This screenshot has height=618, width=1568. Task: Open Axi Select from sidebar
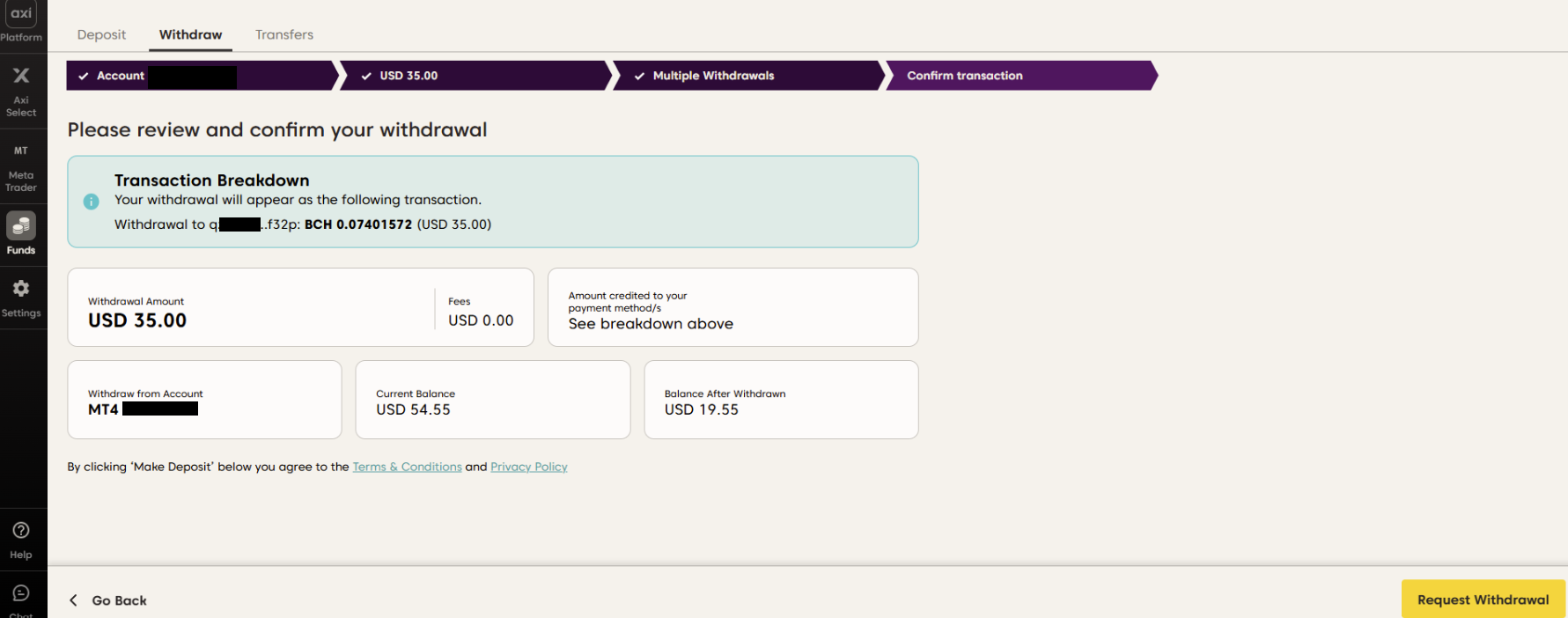click(21, 77)
